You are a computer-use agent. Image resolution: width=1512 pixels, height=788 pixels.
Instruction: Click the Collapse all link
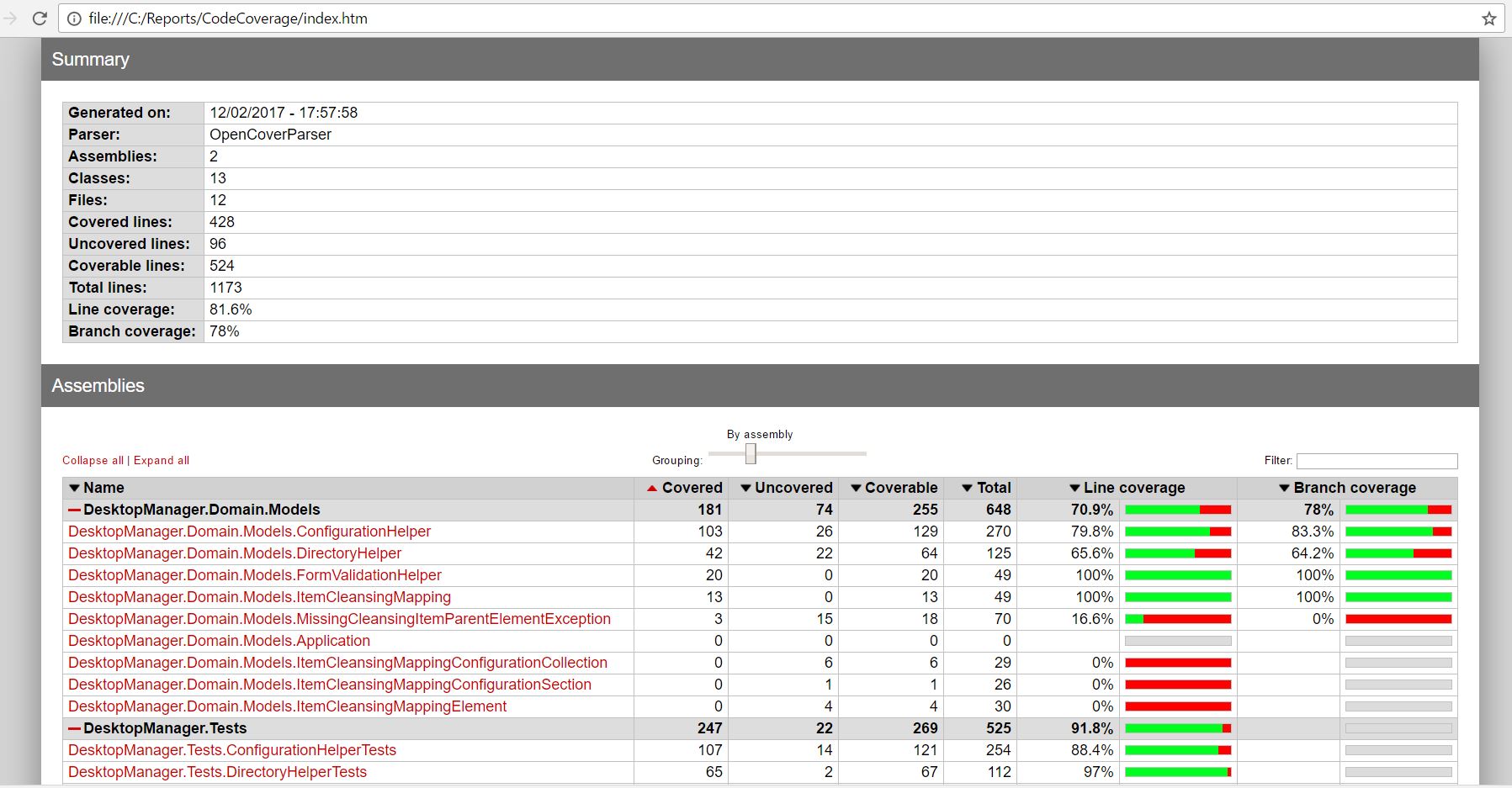[x=93, y=460]
